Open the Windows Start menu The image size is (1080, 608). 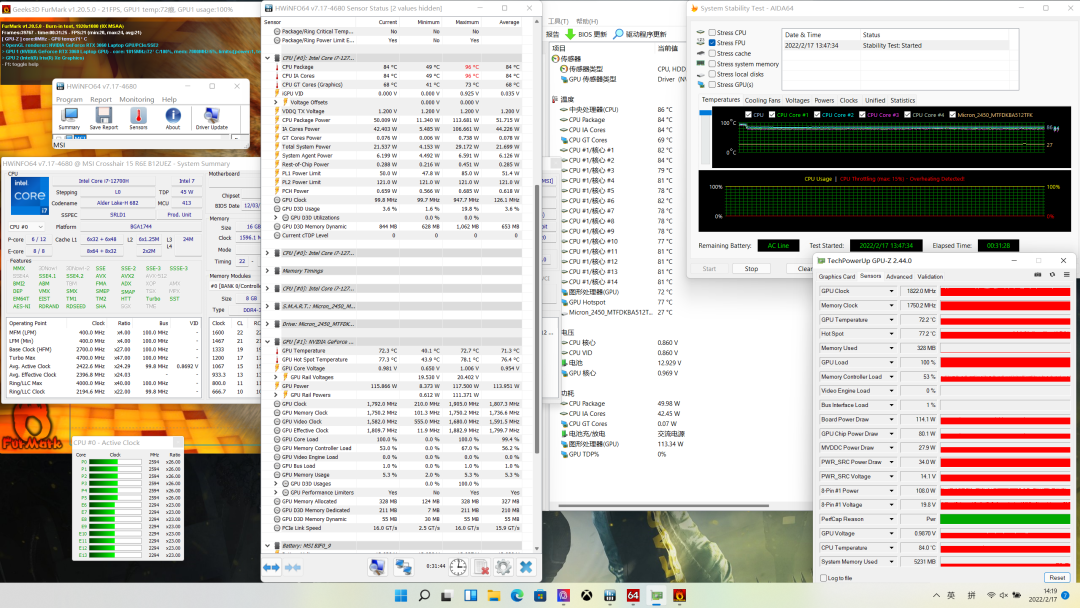point(401,596)
